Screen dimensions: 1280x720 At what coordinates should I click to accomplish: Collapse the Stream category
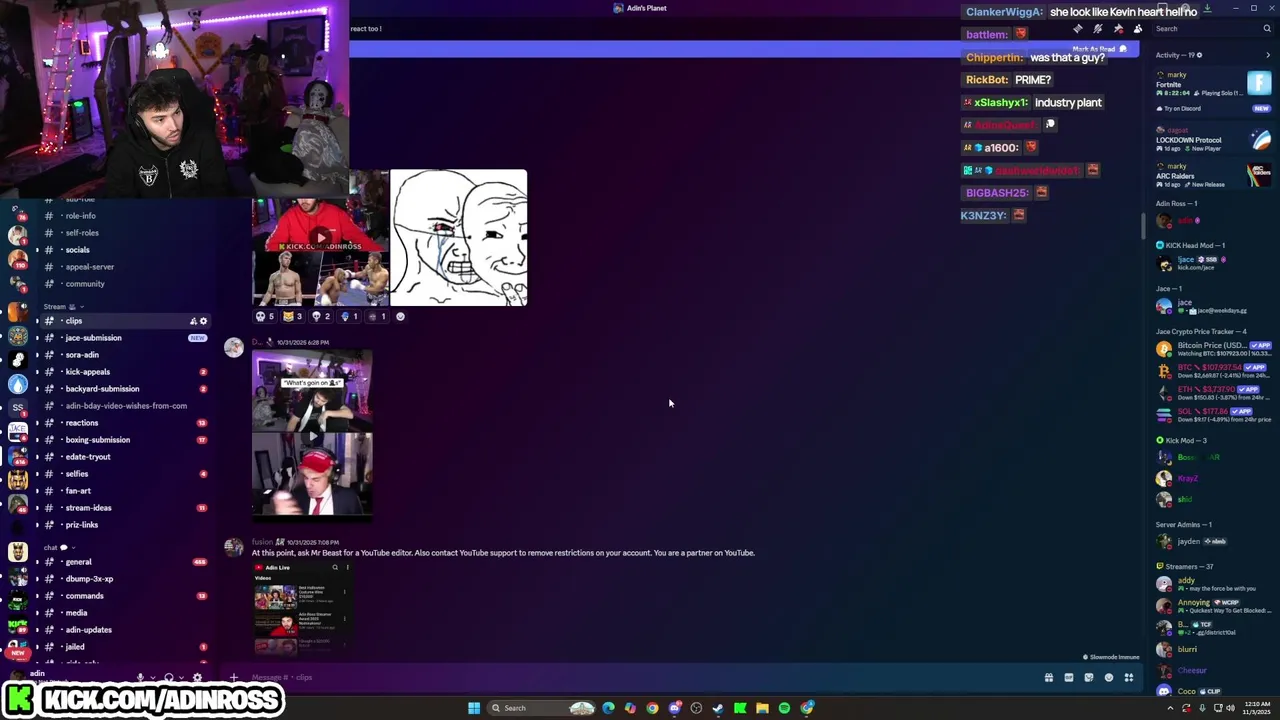tap(63, 307)
